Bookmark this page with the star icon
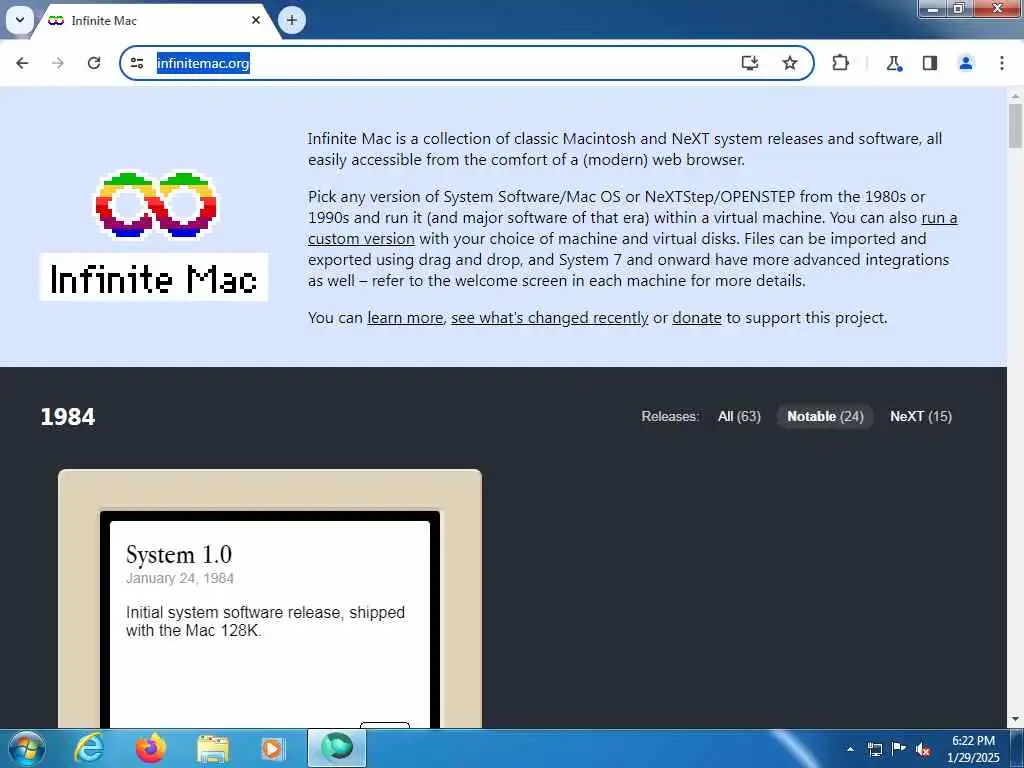The height and width of the screenshot is (768, 1024). [x=790, y=63]
